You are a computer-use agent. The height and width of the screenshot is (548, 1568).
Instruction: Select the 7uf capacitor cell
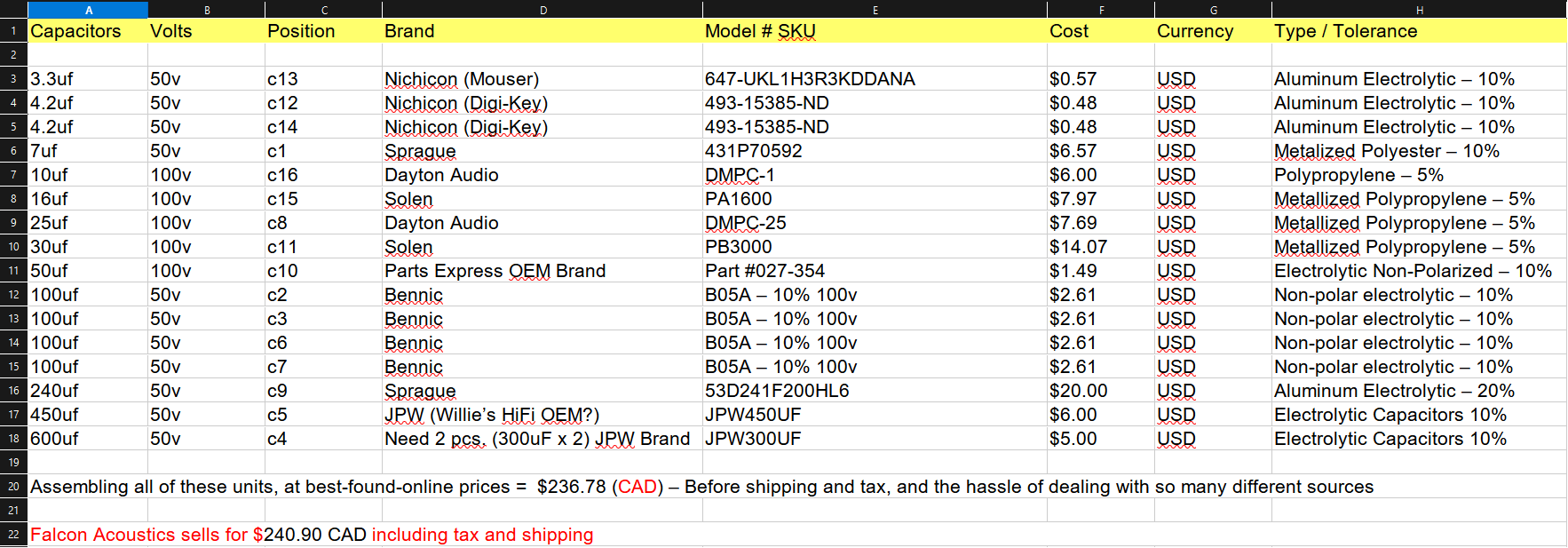tap(88, 151)
